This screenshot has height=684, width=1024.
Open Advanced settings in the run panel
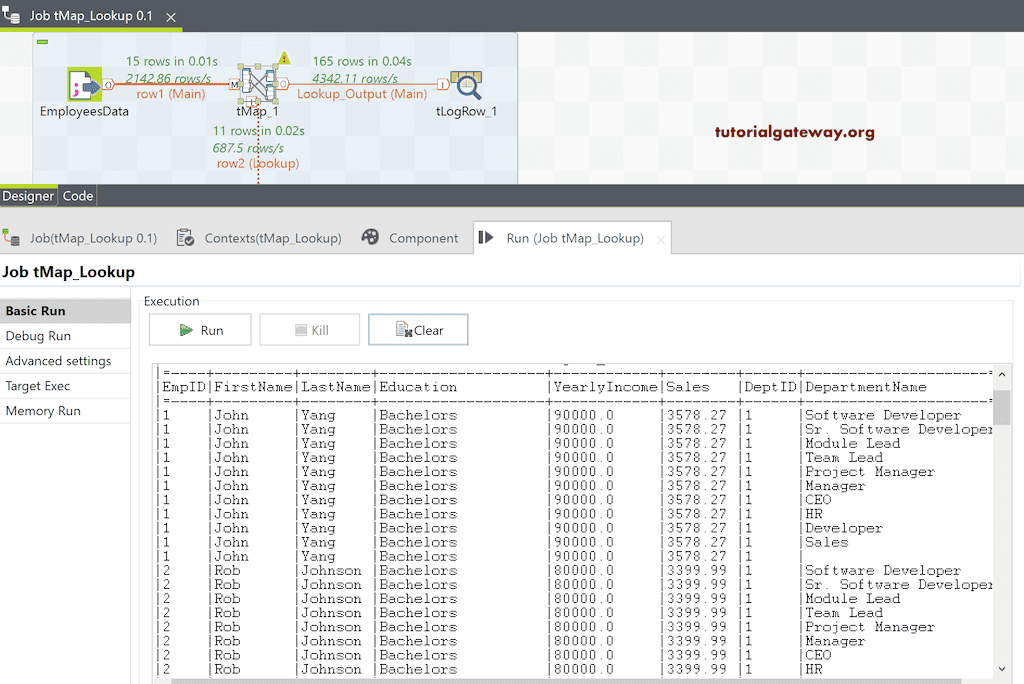[x=58, y=361]
